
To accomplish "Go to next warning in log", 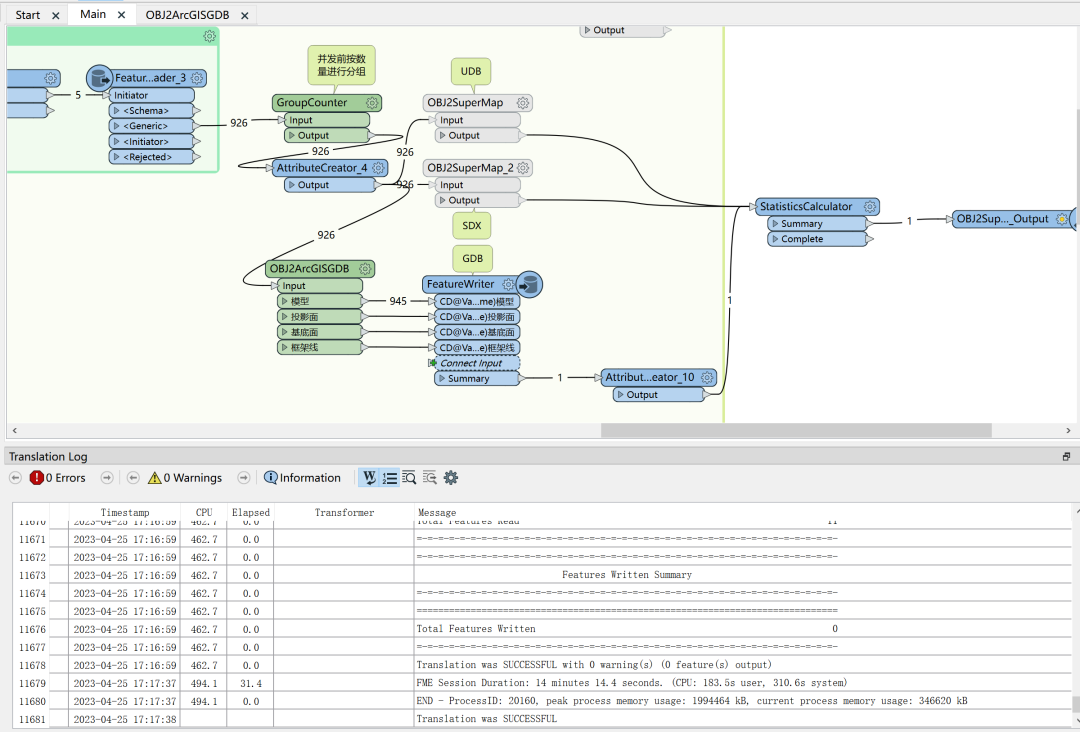I will point(244,477).
